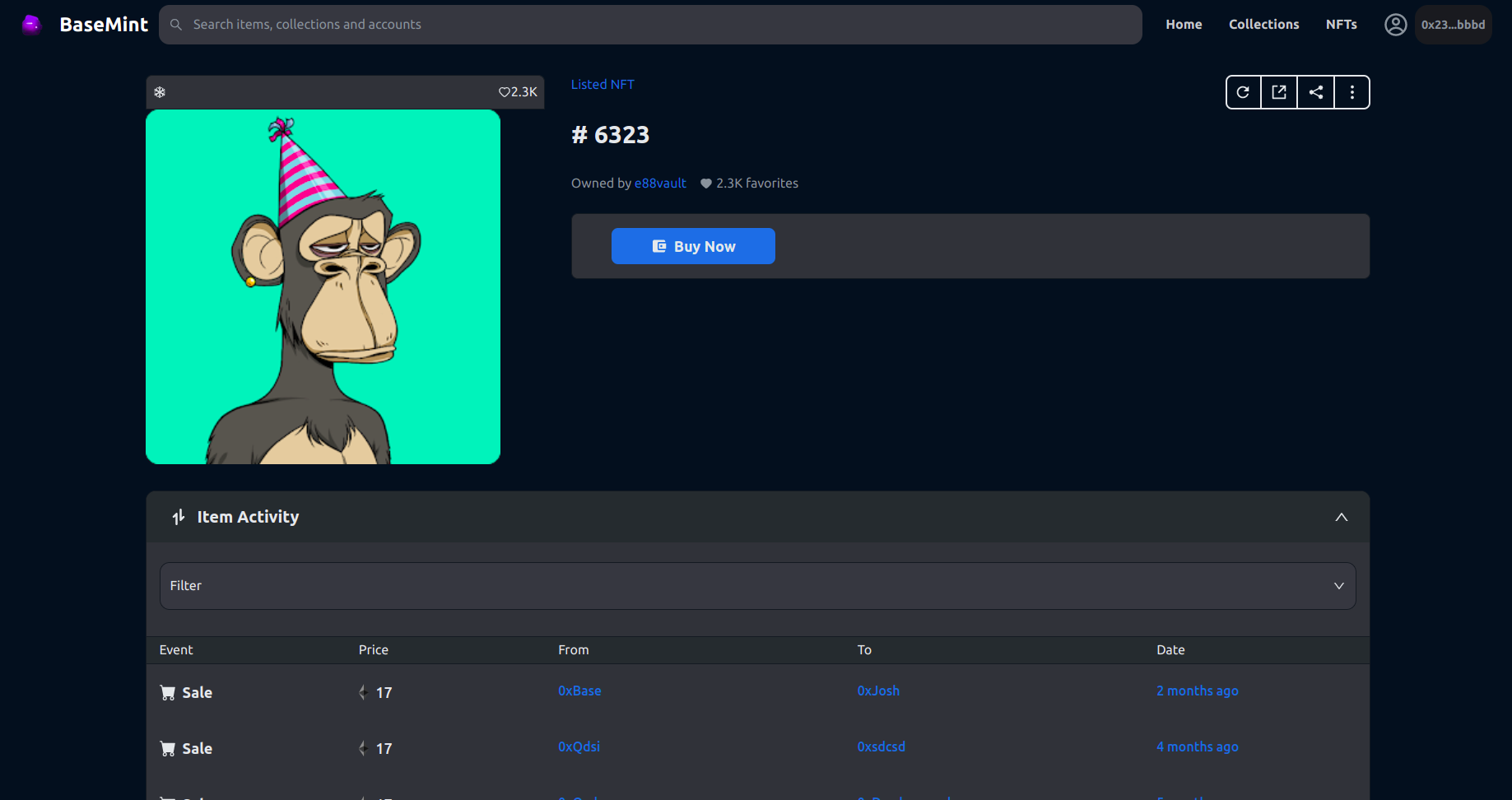This screenshot has height=800, width=1512.
Task: Click the heart icon beside 2.3K favorites
Action: pos(706,184)
